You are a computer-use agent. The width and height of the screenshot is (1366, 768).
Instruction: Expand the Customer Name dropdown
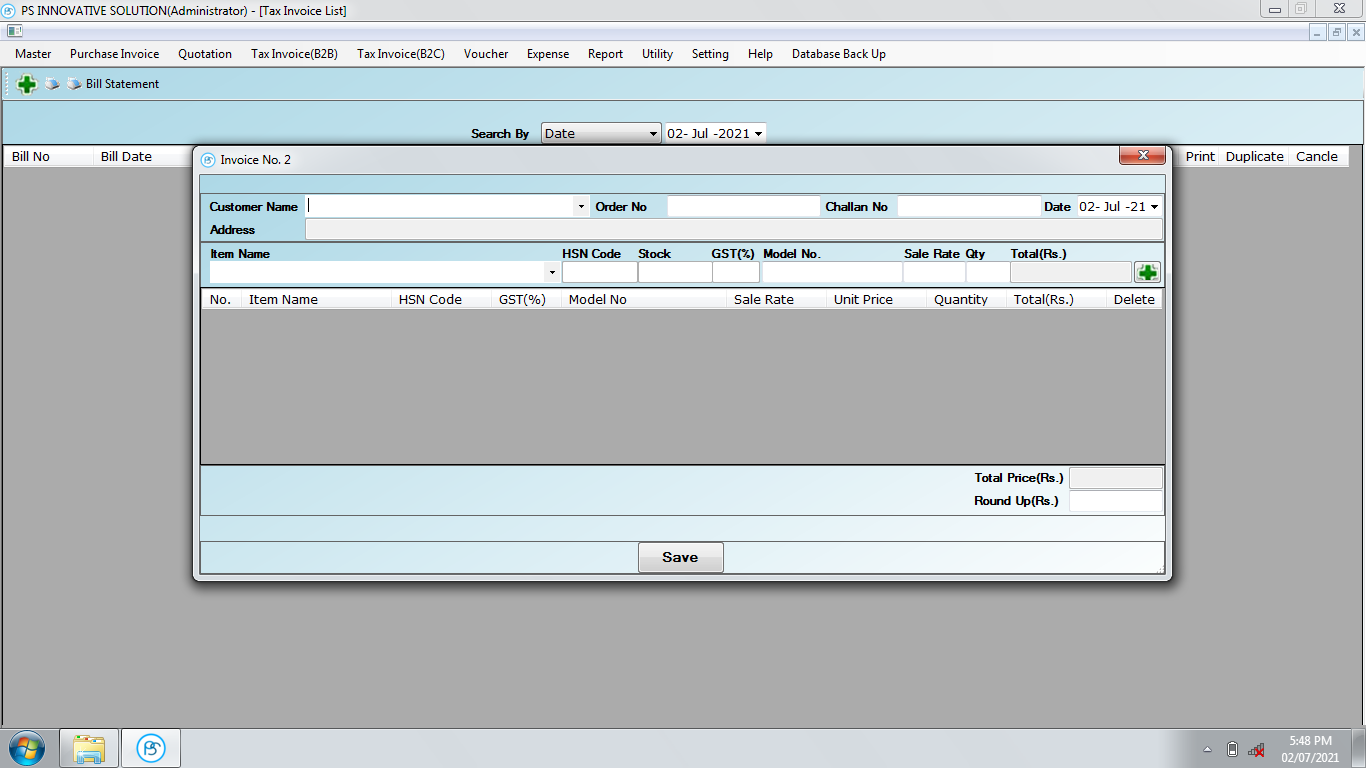tap(581, 207)
